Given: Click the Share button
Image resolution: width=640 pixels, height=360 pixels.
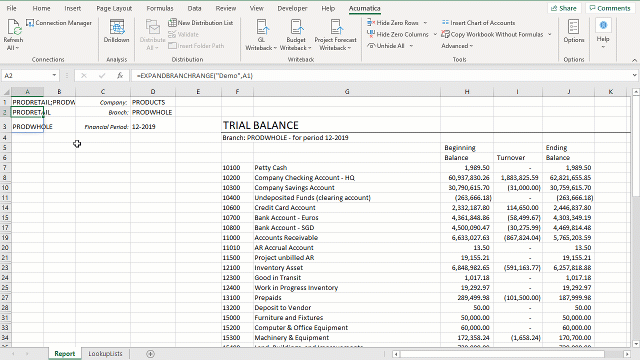Looking at the screenshot, I should pyautogui.click(x=564, y=8).
